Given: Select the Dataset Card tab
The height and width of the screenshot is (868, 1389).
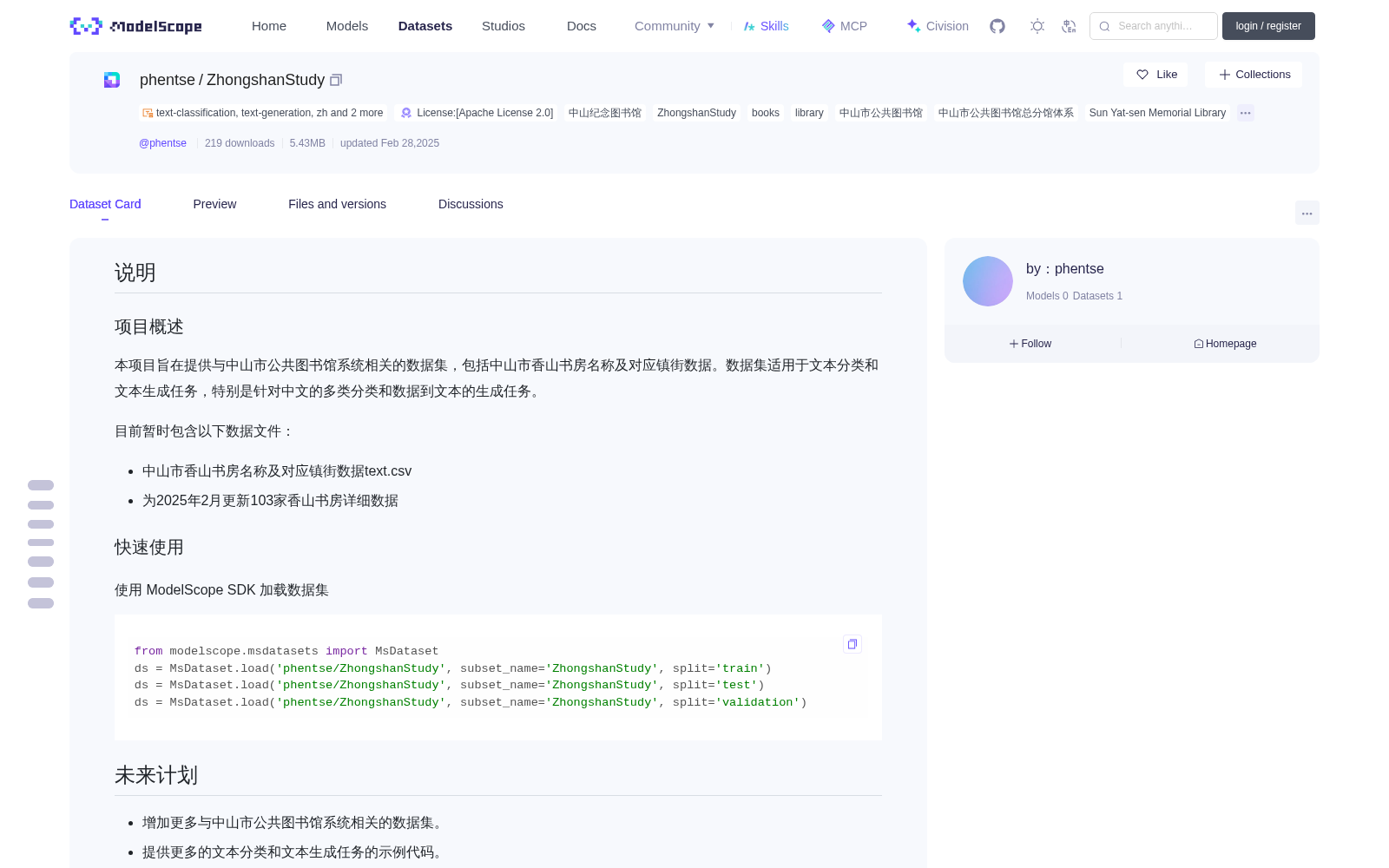Looking at the screenshot, I should point(105,204).
